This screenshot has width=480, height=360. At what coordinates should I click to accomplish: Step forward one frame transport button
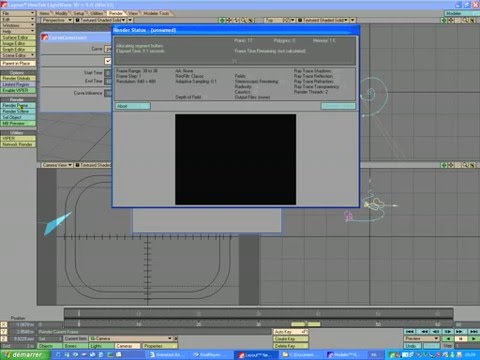448,332
